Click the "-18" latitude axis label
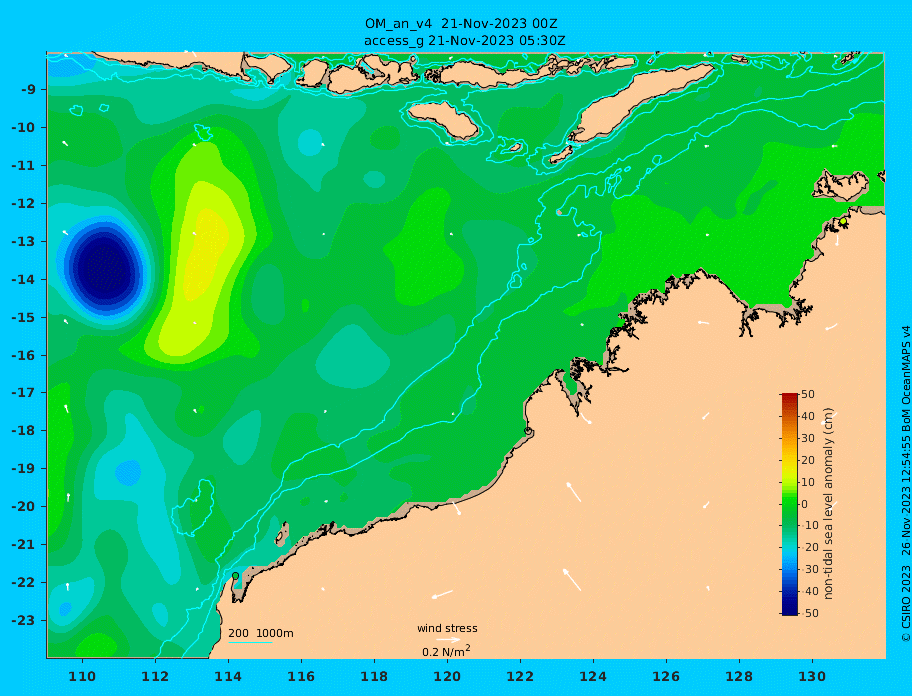The height and width of the screenshot is (696, 912). click(x=24, y=430)
